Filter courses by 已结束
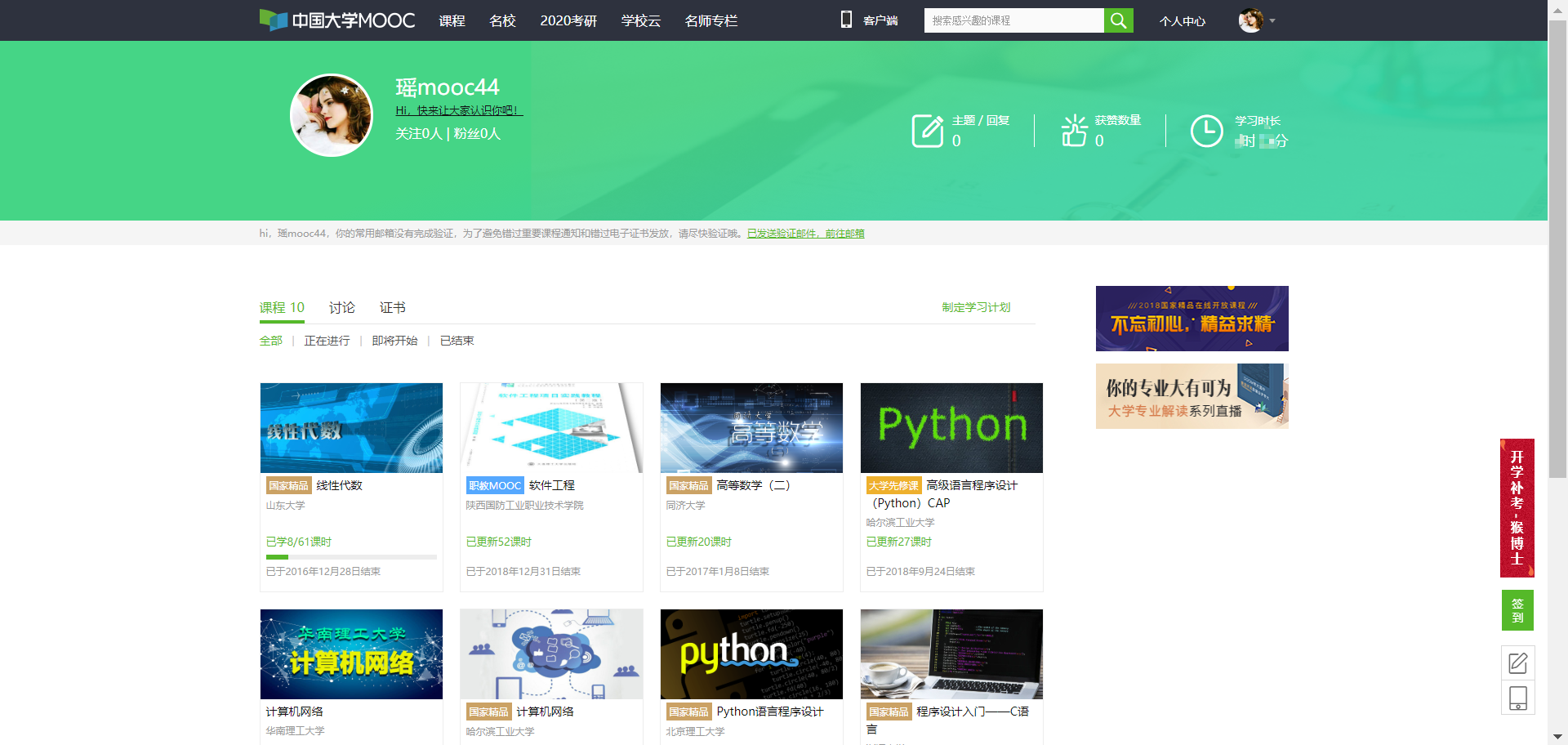The image size is (1568, 745). coord(457,341)
